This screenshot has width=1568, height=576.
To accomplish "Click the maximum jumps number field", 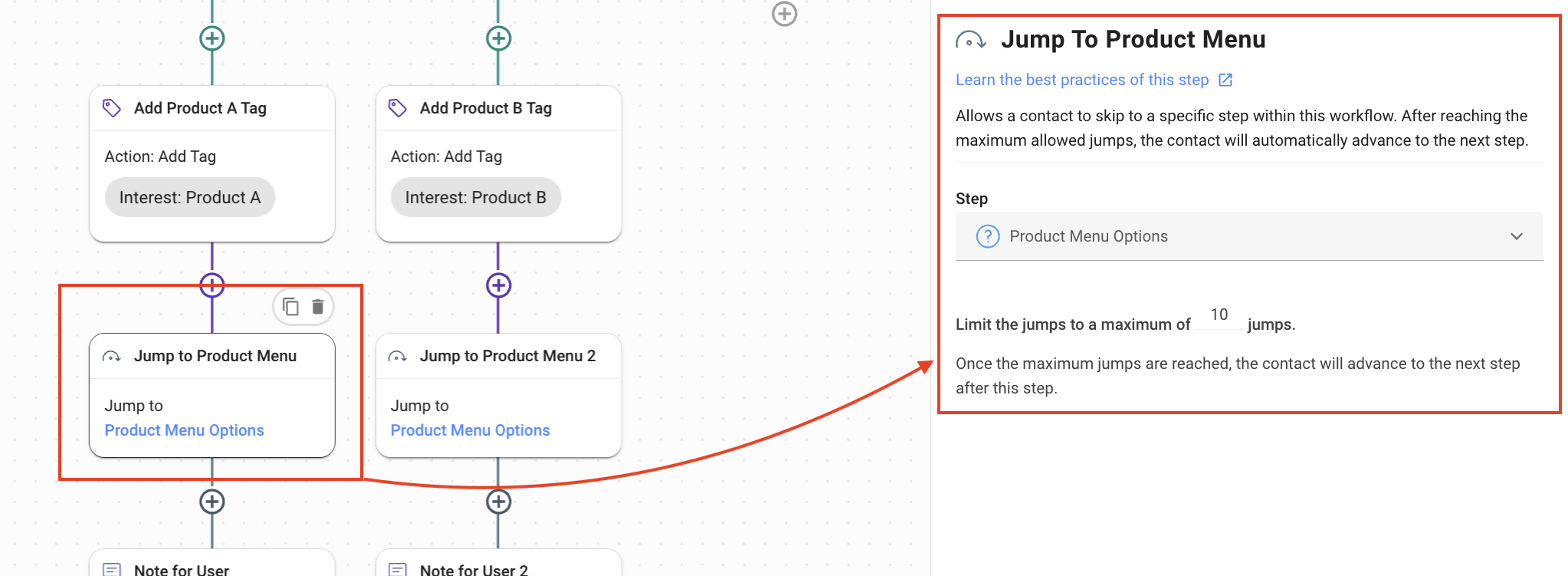I will 1219,315.
